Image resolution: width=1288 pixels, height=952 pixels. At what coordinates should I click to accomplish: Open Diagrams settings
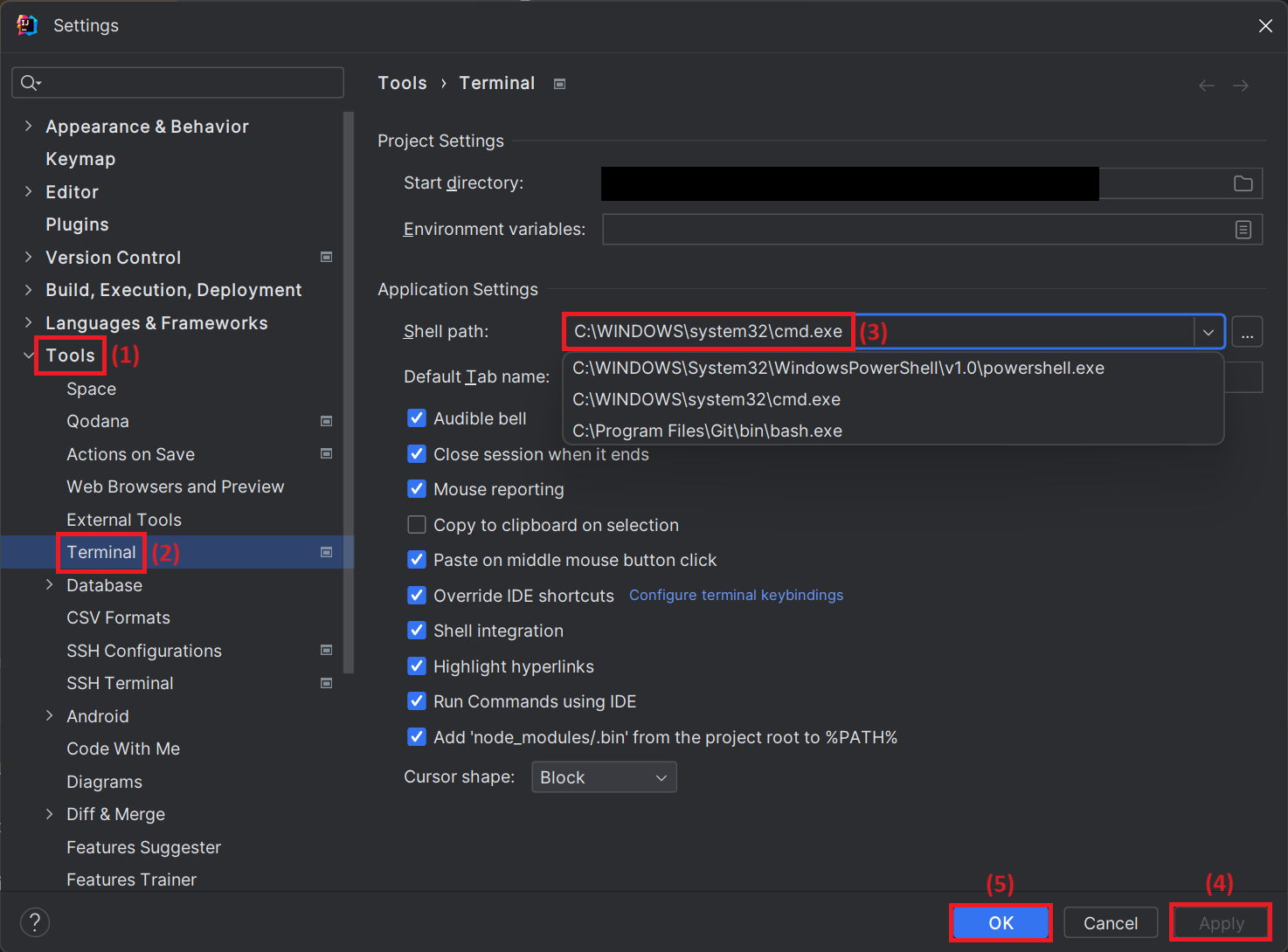coord(104,782)
